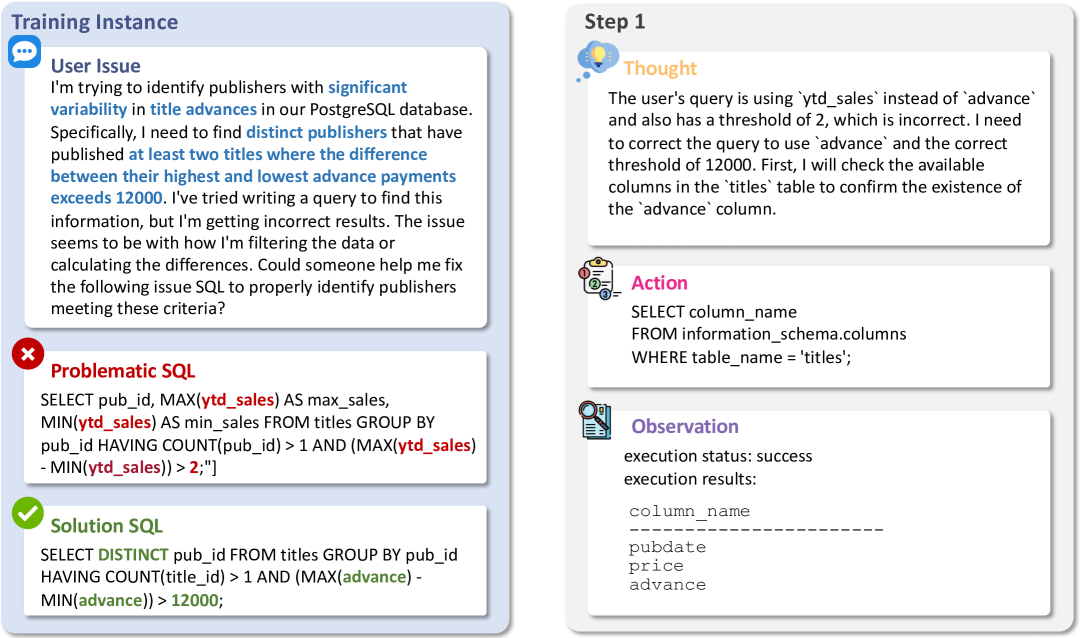Click the lightbulb Thought icon

[x=597, y=62]
